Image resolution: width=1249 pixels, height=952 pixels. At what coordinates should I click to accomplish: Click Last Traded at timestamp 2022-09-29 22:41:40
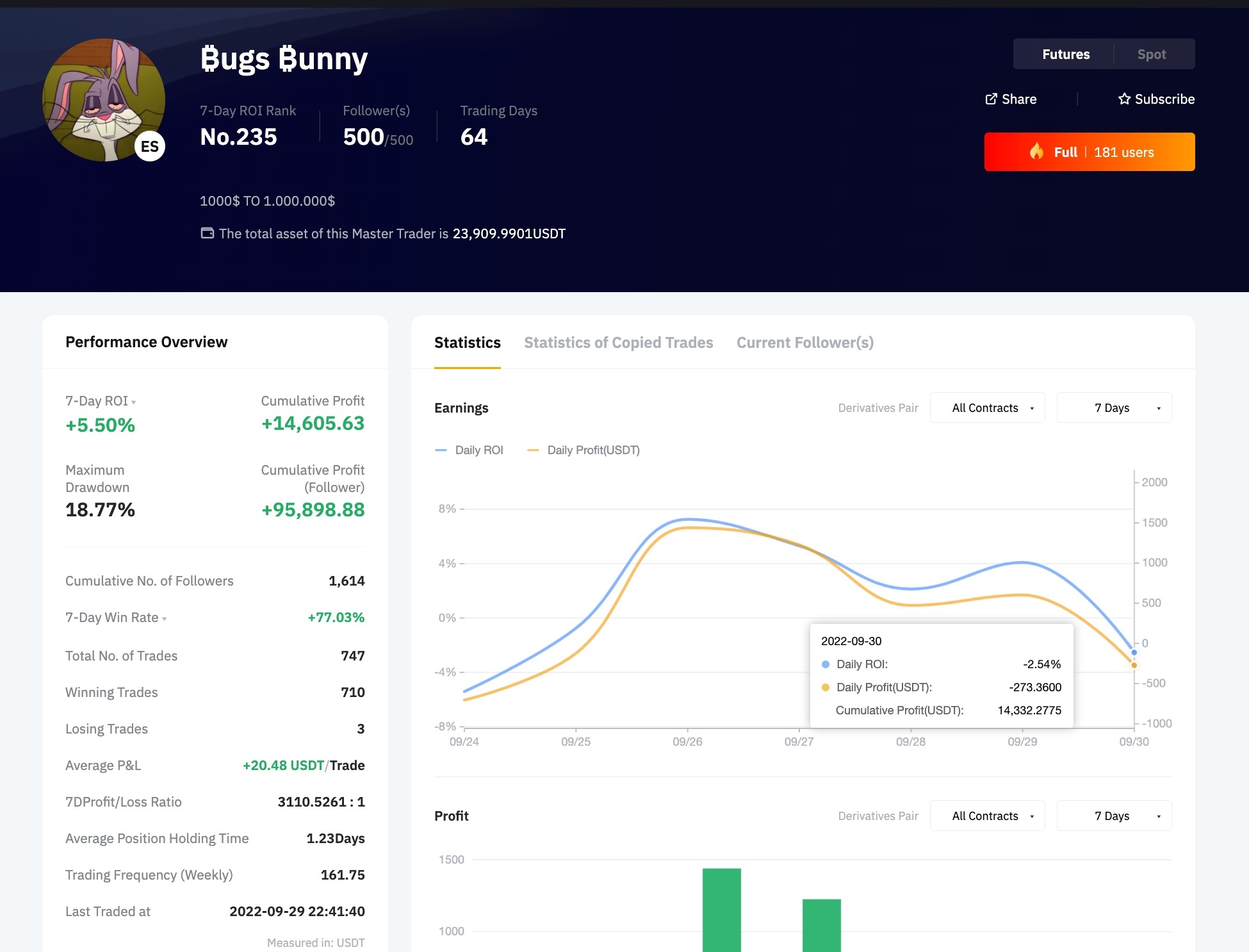coord(297,911)
